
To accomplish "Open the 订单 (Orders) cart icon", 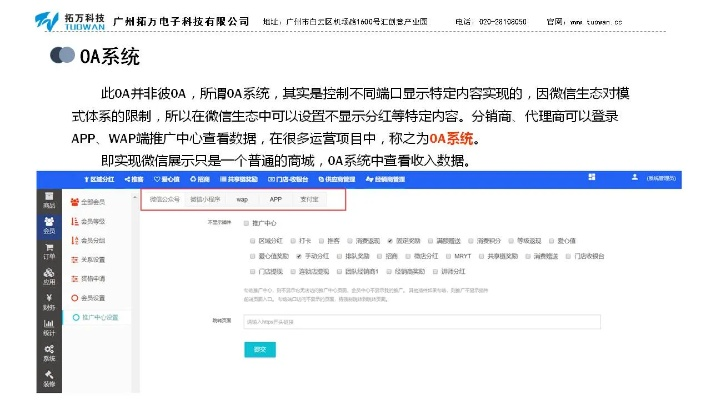I will point(48,252).
